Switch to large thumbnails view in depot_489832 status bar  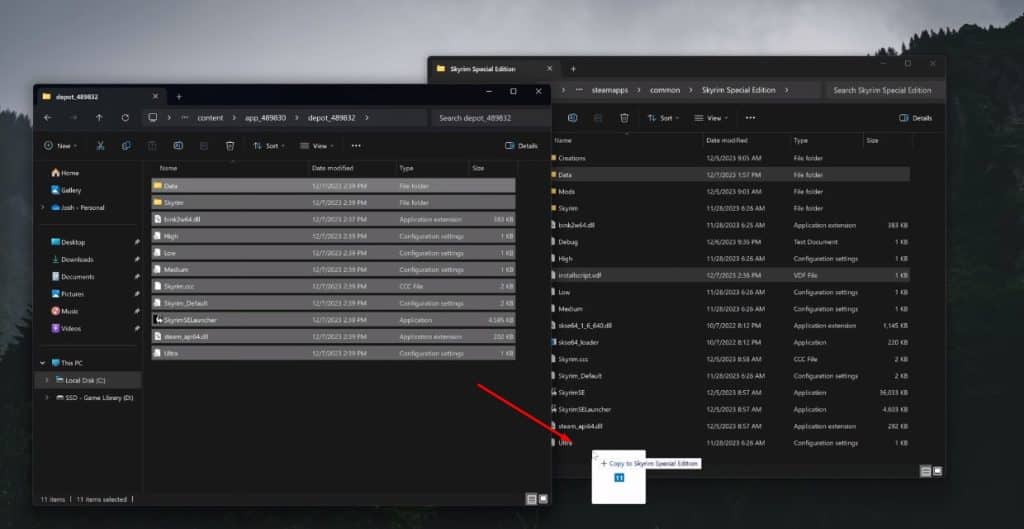pos(543,499)
